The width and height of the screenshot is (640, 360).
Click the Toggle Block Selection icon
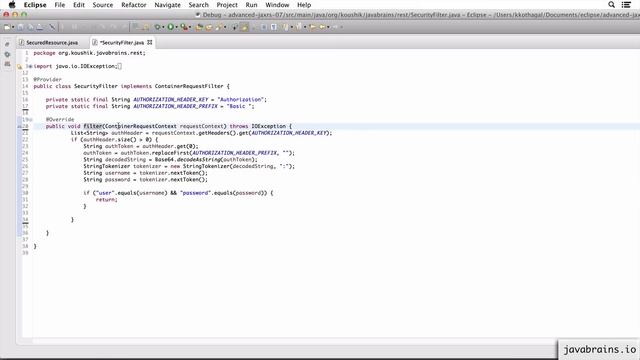pos(264,27)
